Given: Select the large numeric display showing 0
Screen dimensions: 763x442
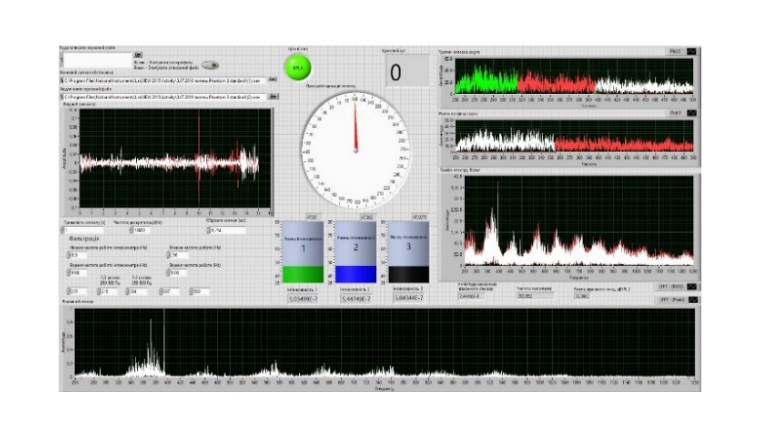Looking at the screenshot, I should 407,72.
